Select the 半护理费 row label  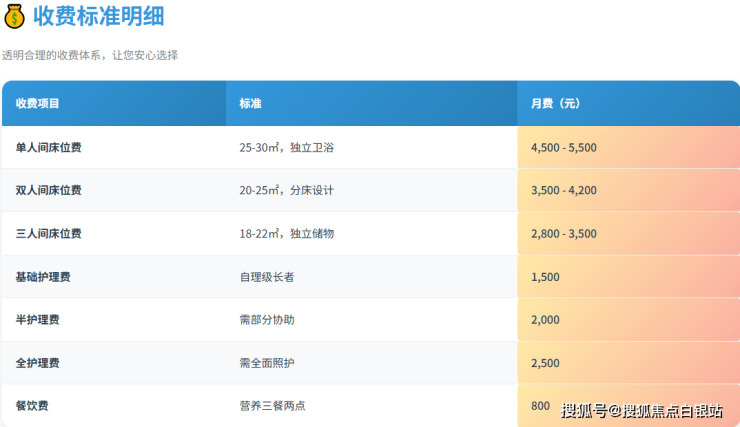tap(37, 320)
